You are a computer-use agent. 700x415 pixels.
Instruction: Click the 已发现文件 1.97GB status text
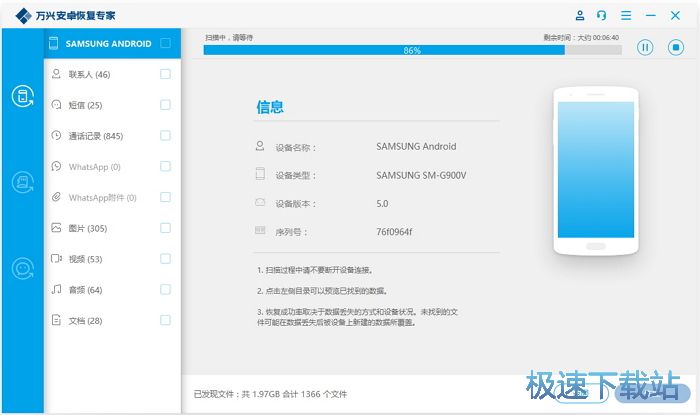tap(270, 394)
